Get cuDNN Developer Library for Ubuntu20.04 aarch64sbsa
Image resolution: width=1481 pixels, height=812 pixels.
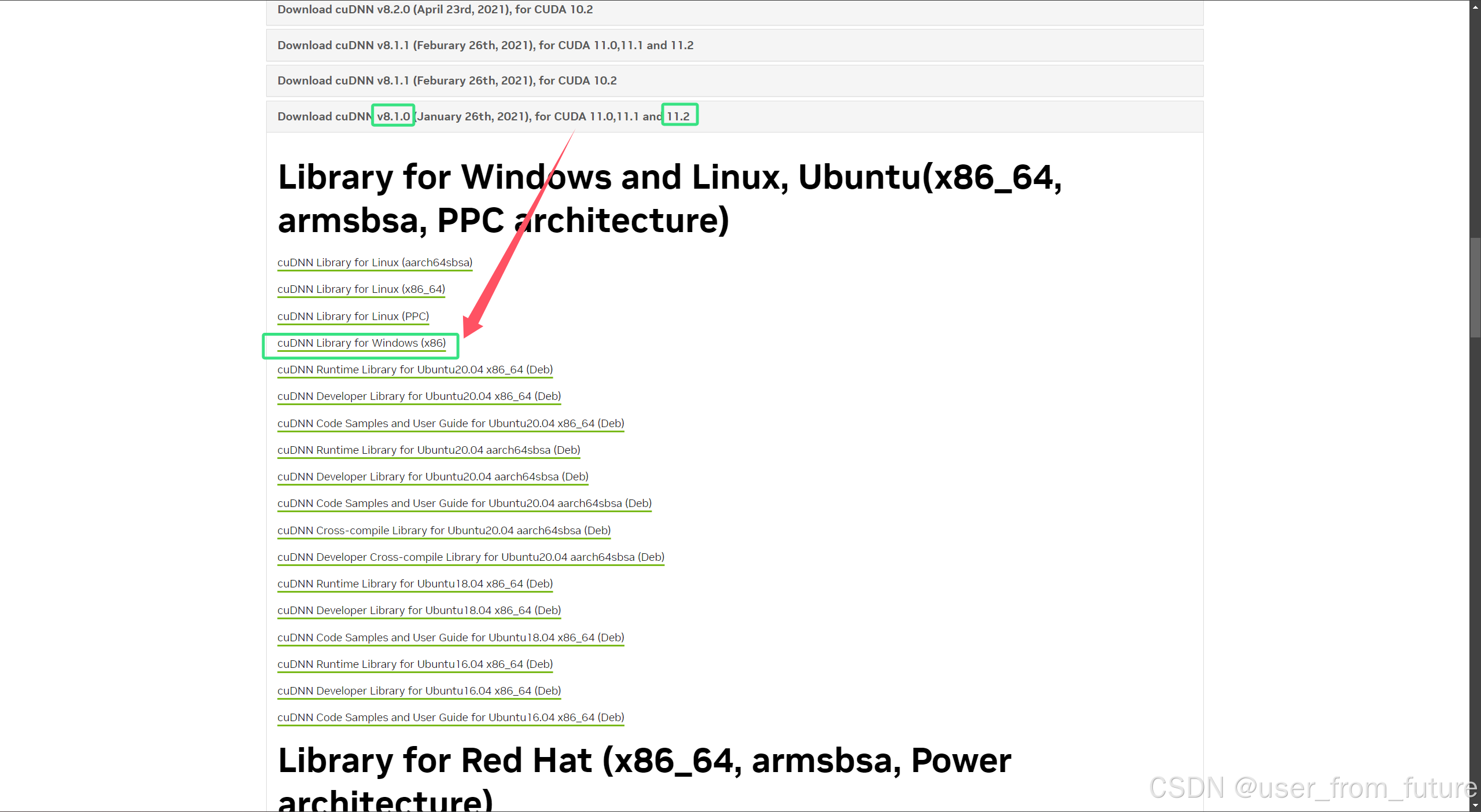point(433,477)
